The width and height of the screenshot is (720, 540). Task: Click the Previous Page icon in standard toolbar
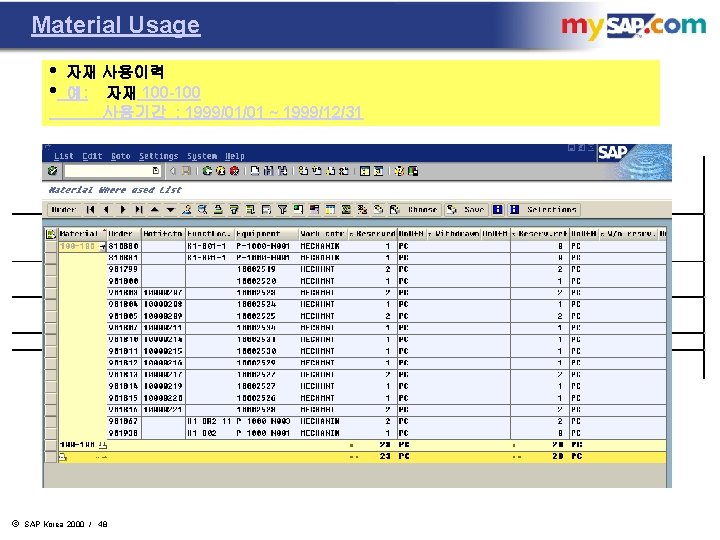coord(317,171)
